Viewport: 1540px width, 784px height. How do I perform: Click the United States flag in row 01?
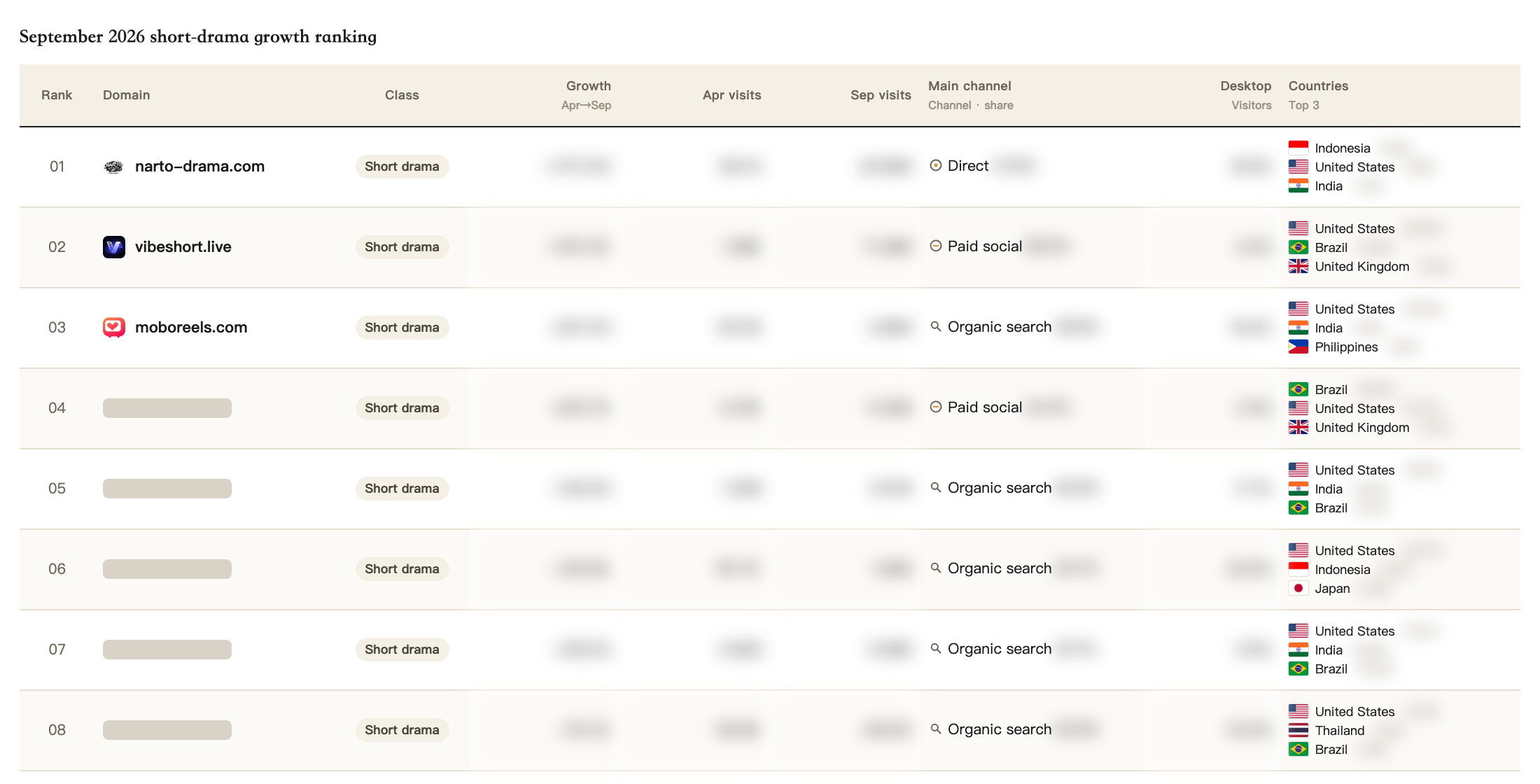[1298, 167]
